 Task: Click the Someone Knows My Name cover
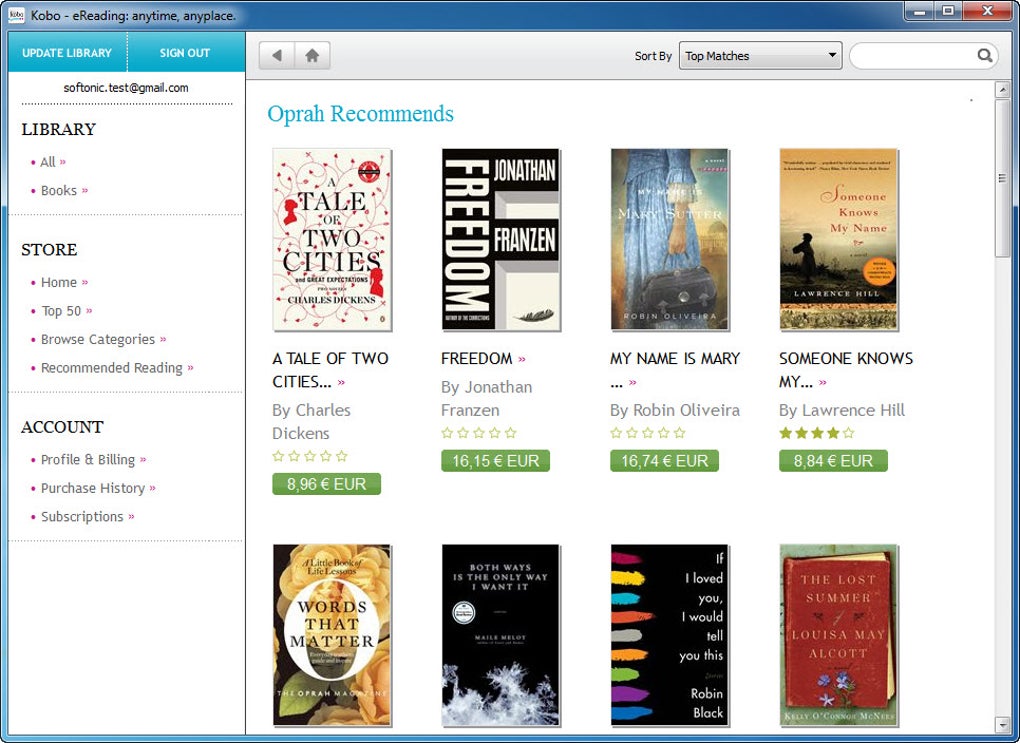pos(839,239)
